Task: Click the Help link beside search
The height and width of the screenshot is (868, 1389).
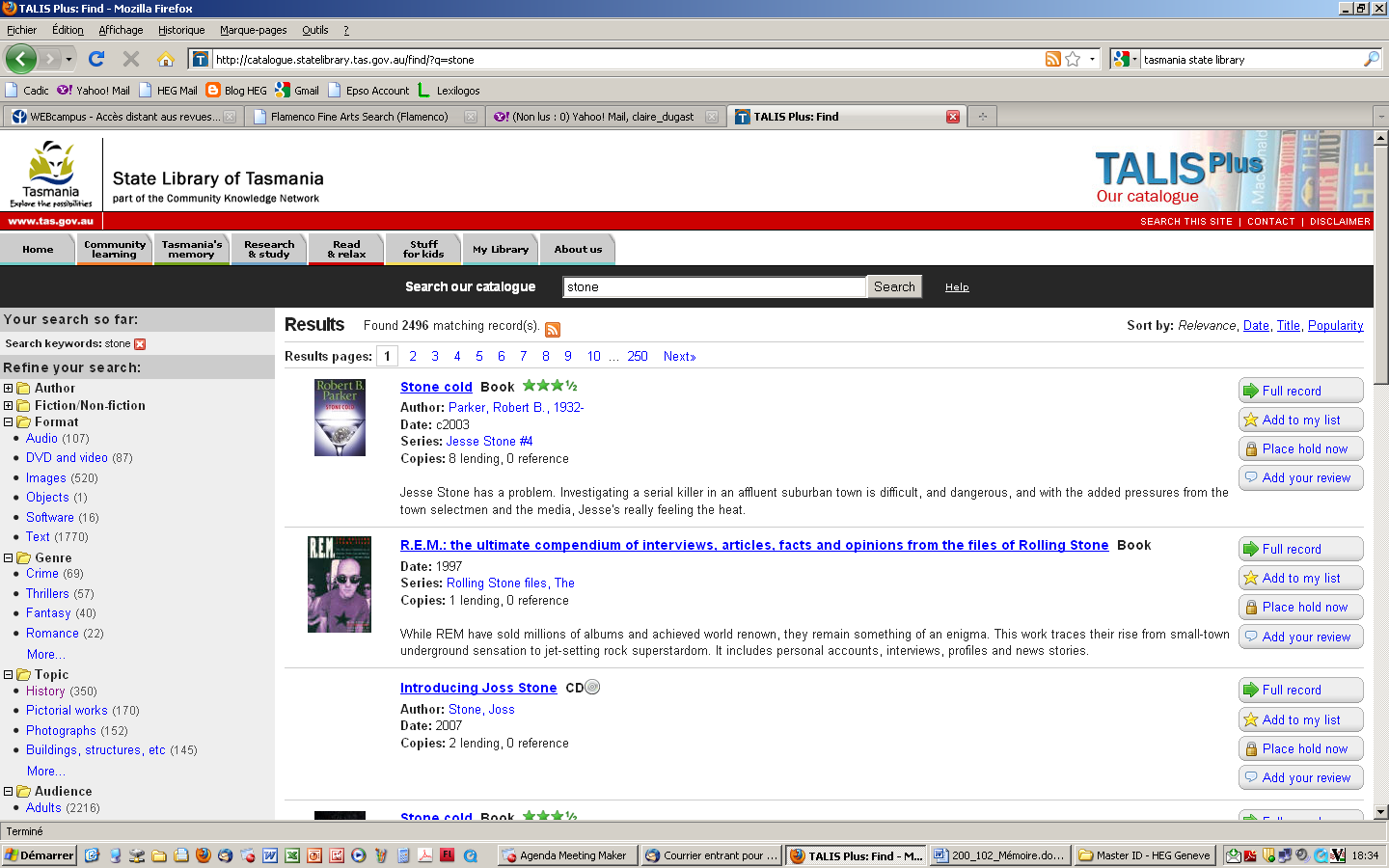Action: click(x=957, y=287)
